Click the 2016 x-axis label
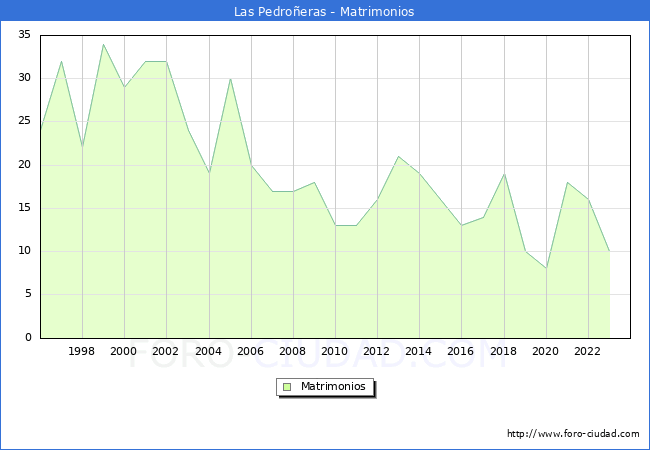 click(x=461, y=352)
